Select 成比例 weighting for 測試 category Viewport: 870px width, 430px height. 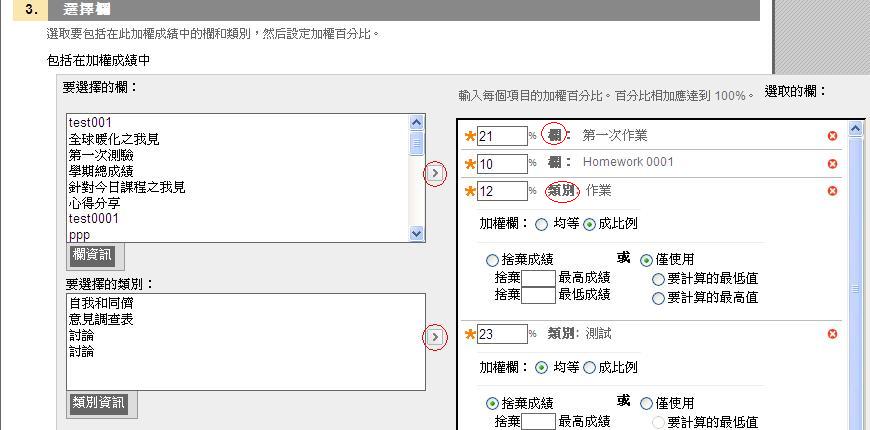coord(589,368)
